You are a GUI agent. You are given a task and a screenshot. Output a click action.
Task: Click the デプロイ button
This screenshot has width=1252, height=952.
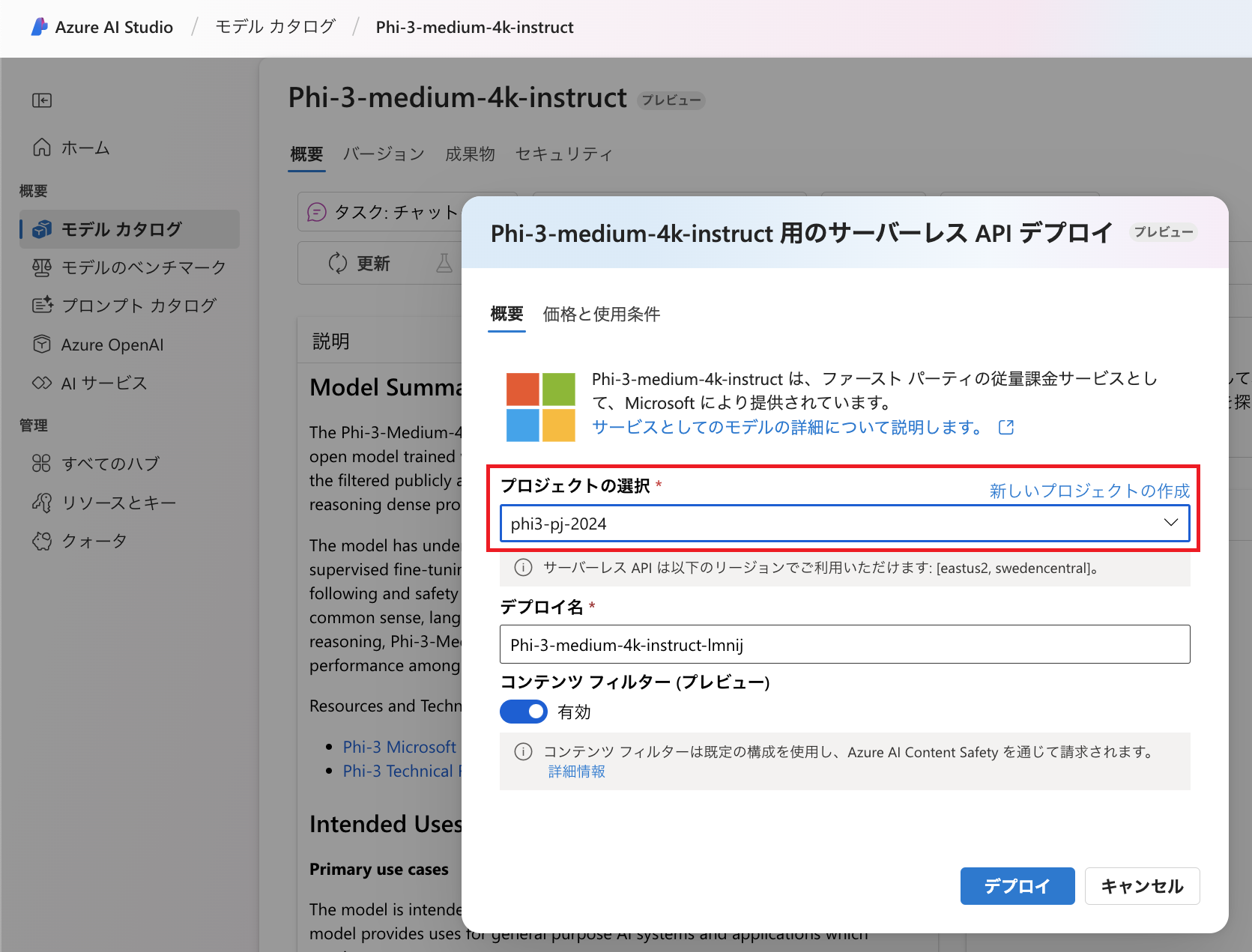[1017, 886]
